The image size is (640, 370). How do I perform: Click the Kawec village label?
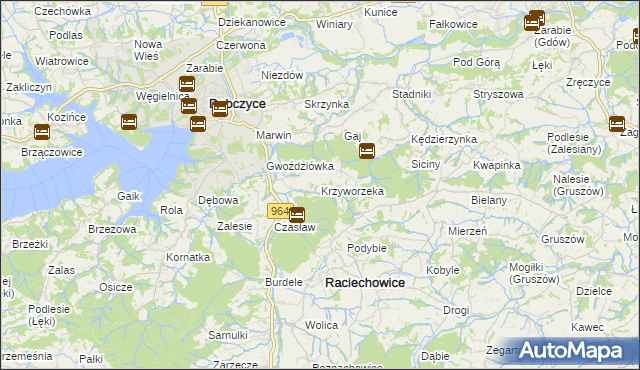[587, 327]
